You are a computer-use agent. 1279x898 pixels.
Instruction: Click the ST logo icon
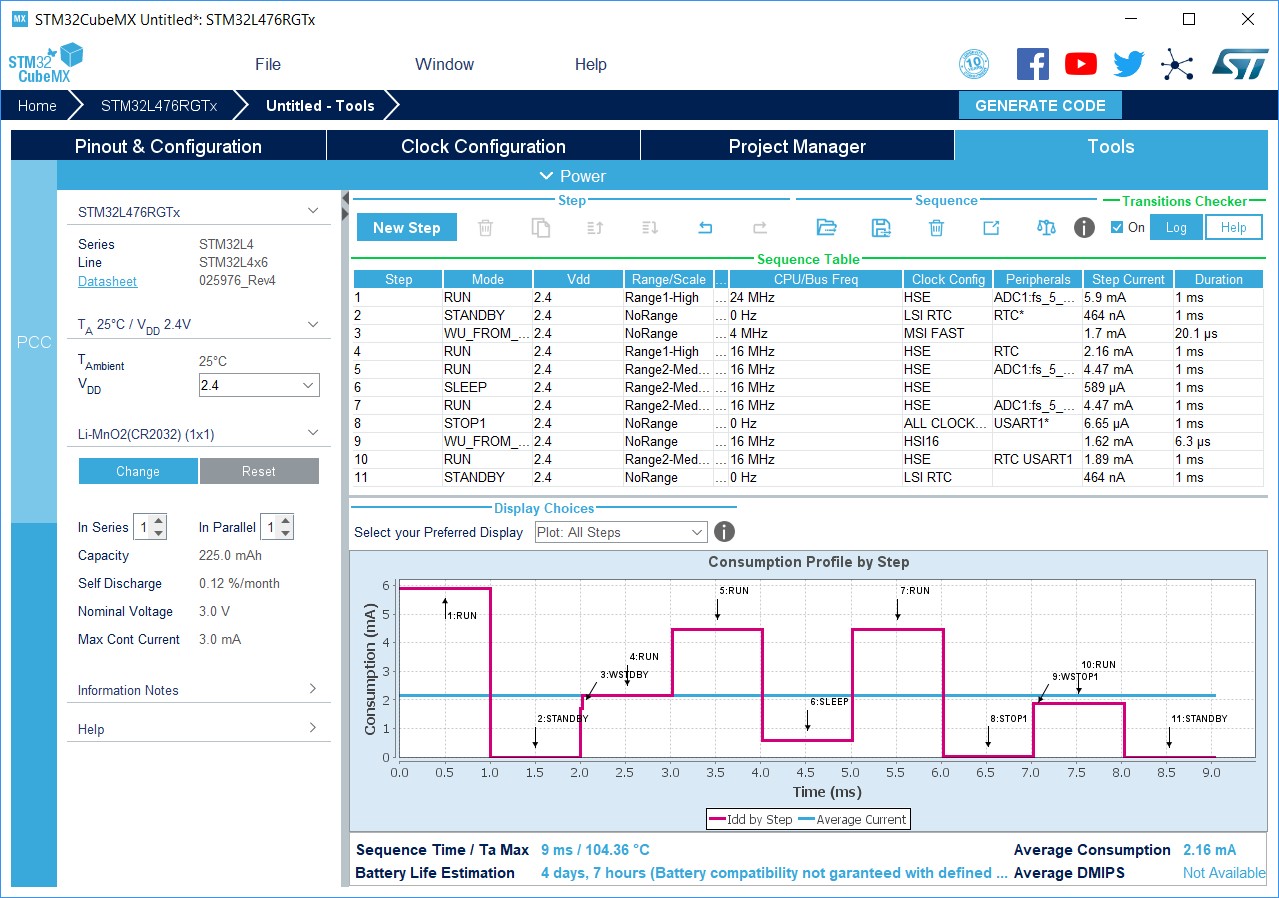tap(1240, 64)
